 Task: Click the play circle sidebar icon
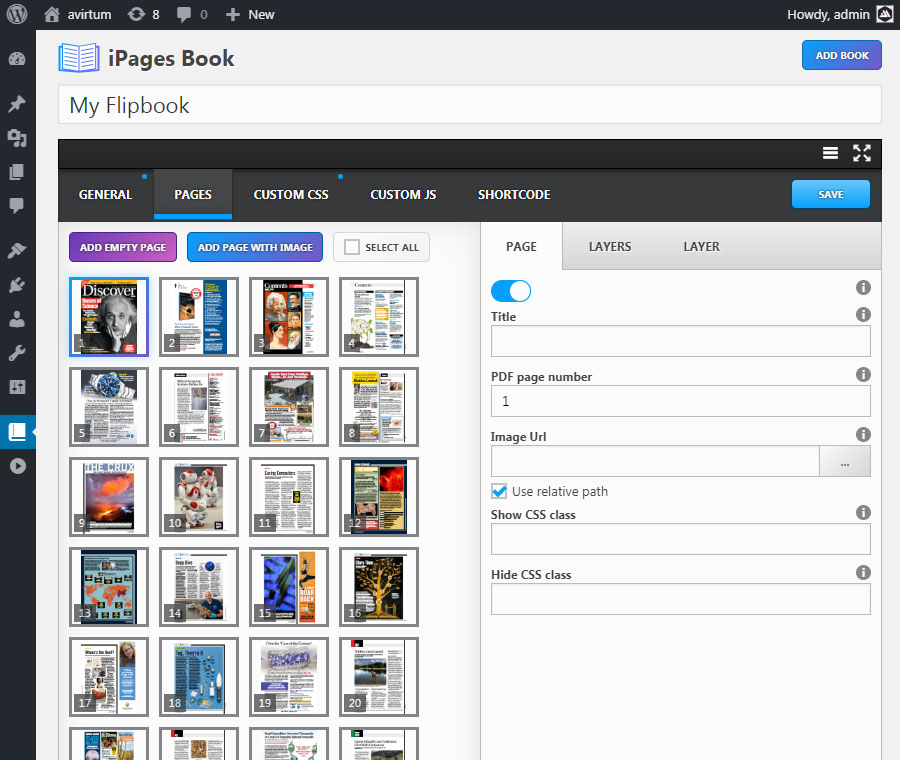17,466
